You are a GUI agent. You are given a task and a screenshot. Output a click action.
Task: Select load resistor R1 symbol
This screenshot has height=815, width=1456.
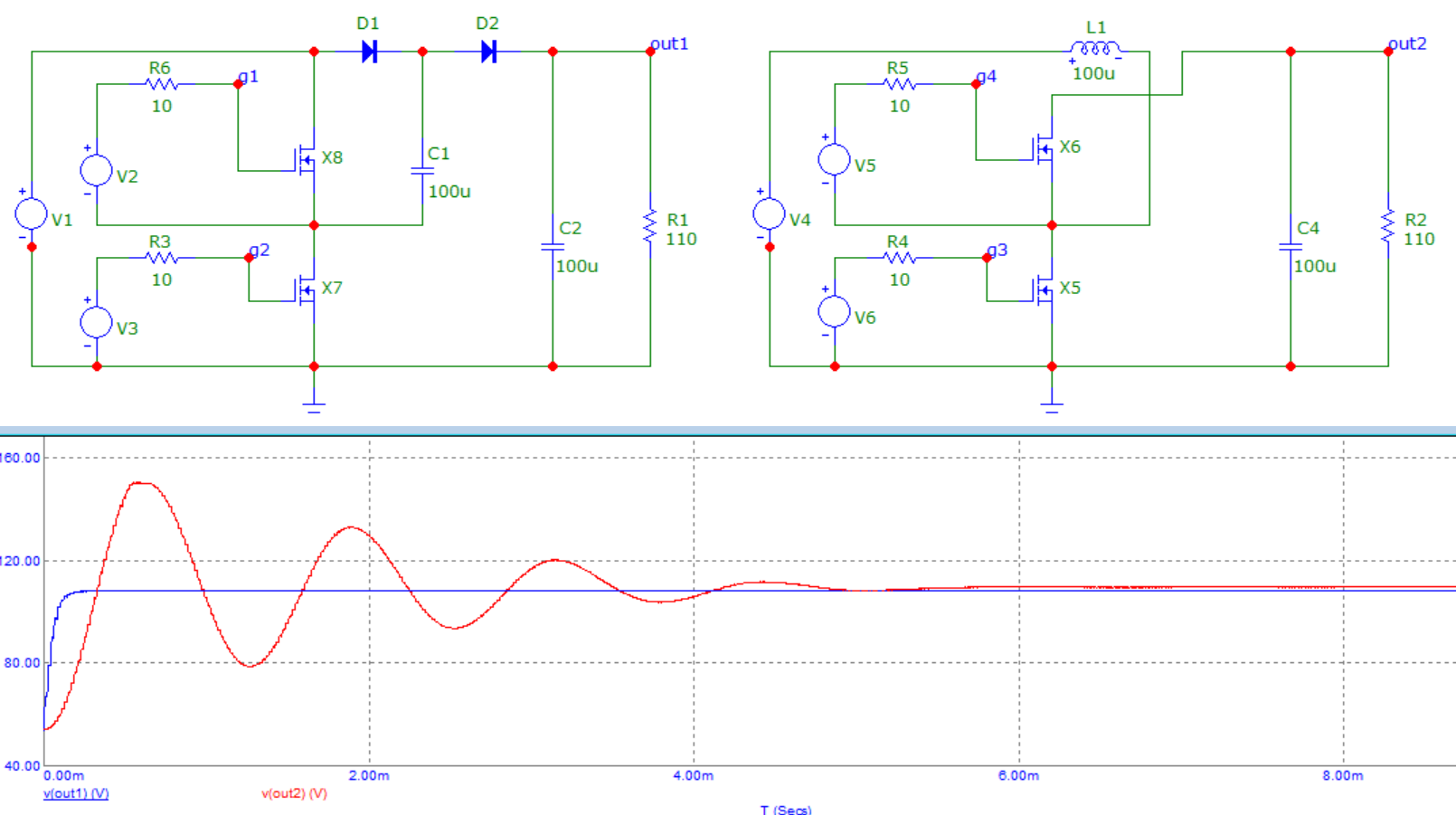point(649,226)
